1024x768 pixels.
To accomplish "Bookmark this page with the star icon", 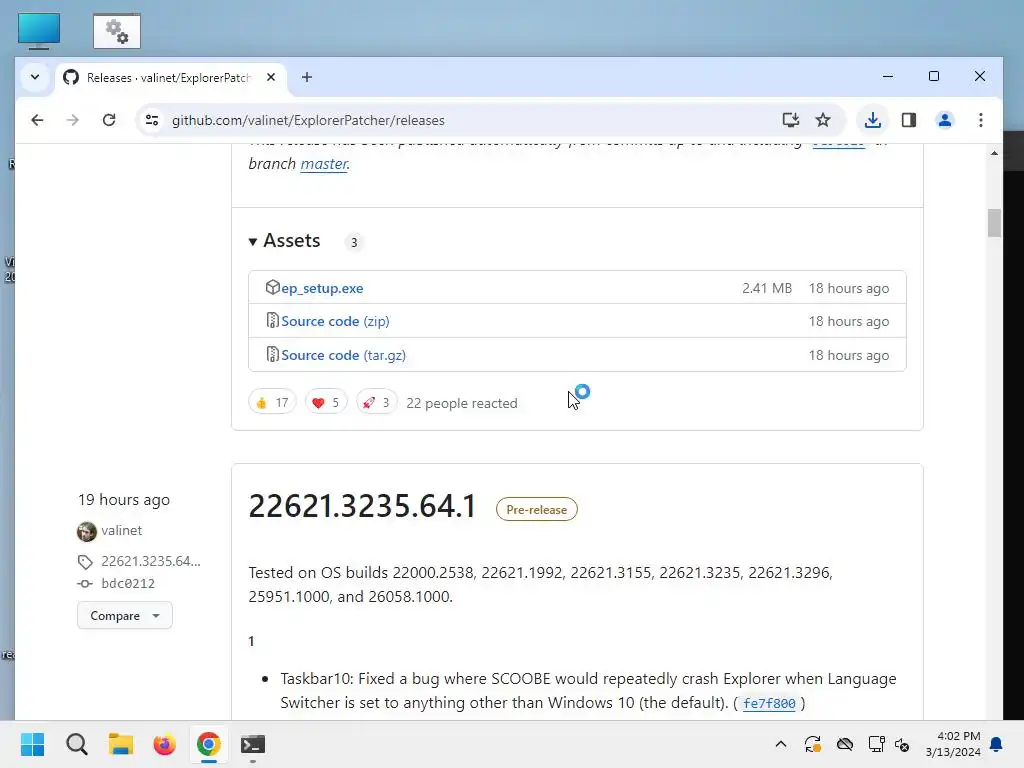I will coord(823,120).
